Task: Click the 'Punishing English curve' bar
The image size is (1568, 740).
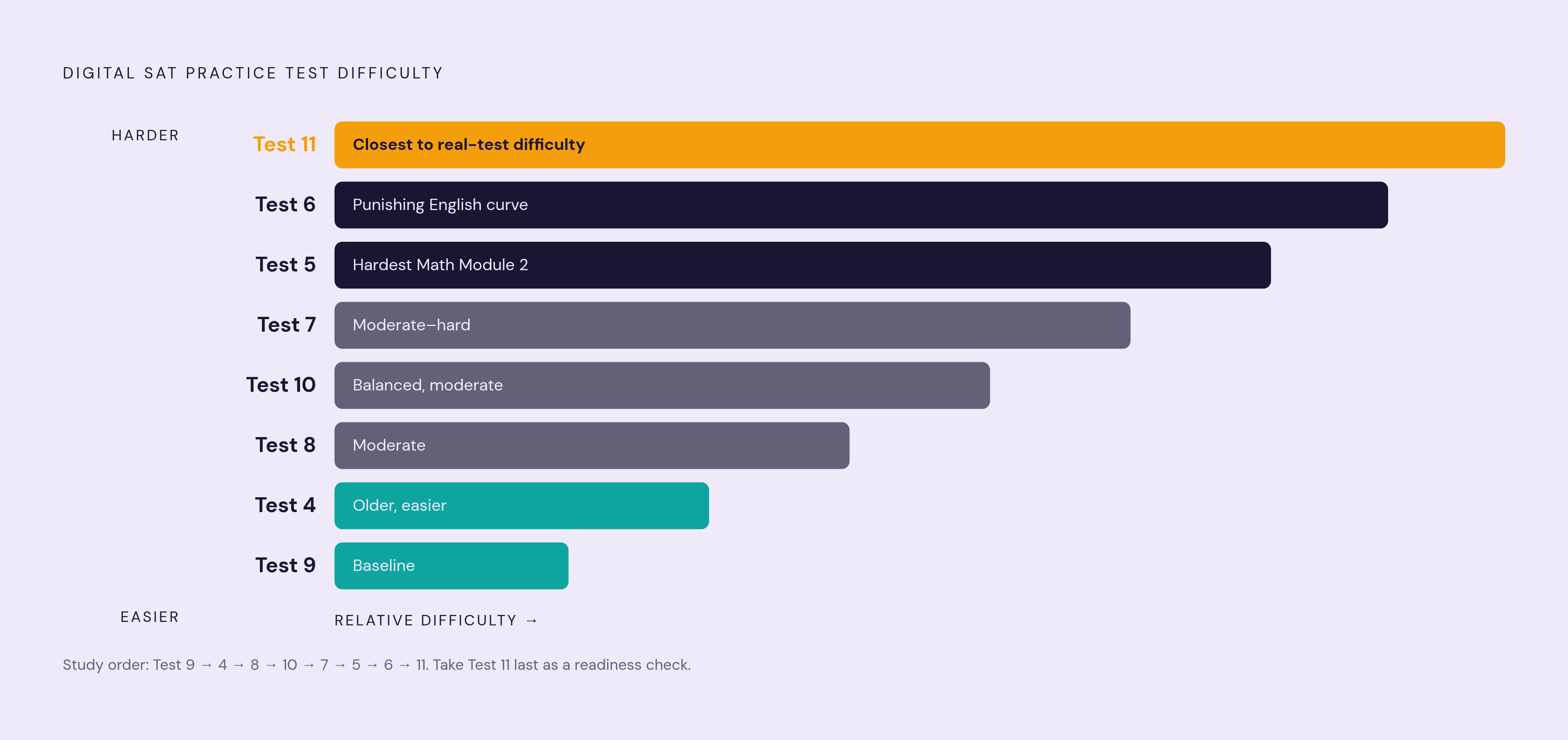Action: coord(861,205)
